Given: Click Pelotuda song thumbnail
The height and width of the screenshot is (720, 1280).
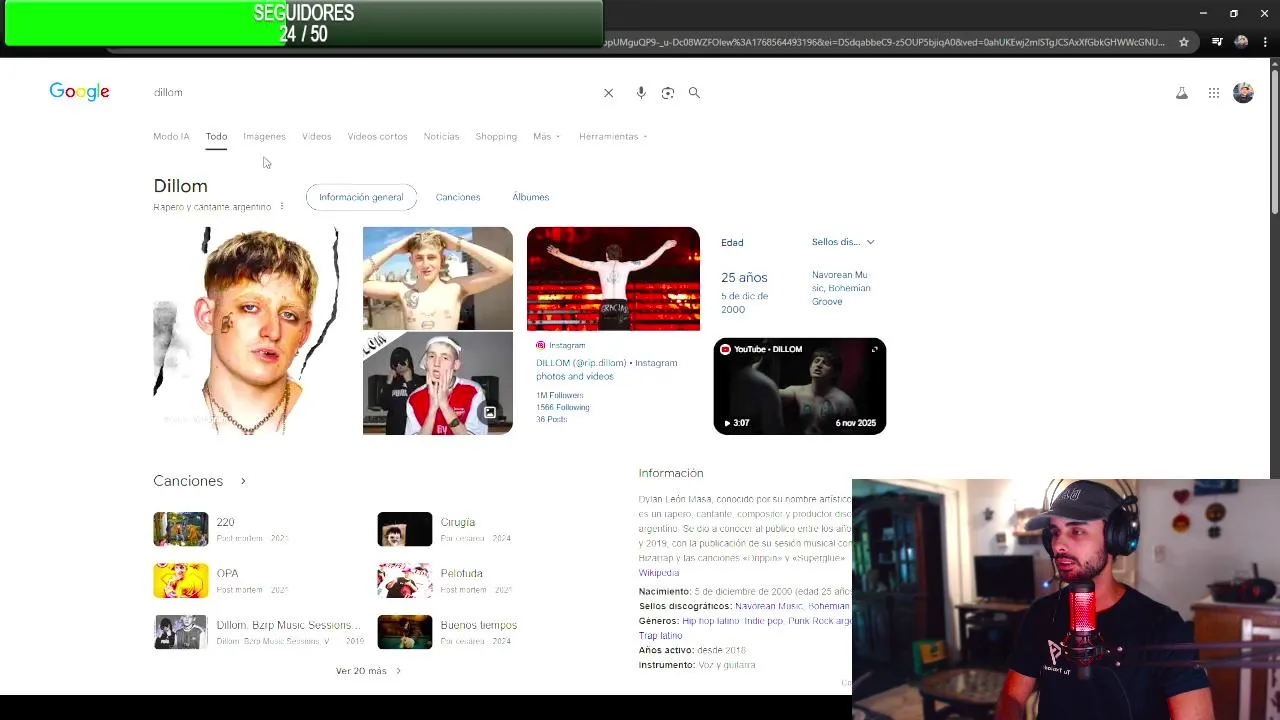Looking at the screenshot, I should tap(405, 580).
